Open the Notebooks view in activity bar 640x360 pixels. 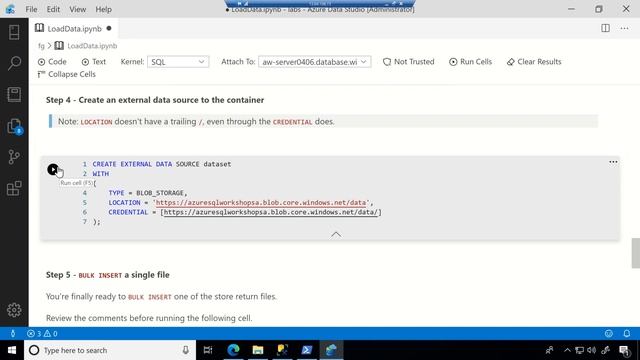(x=14, y=94)
